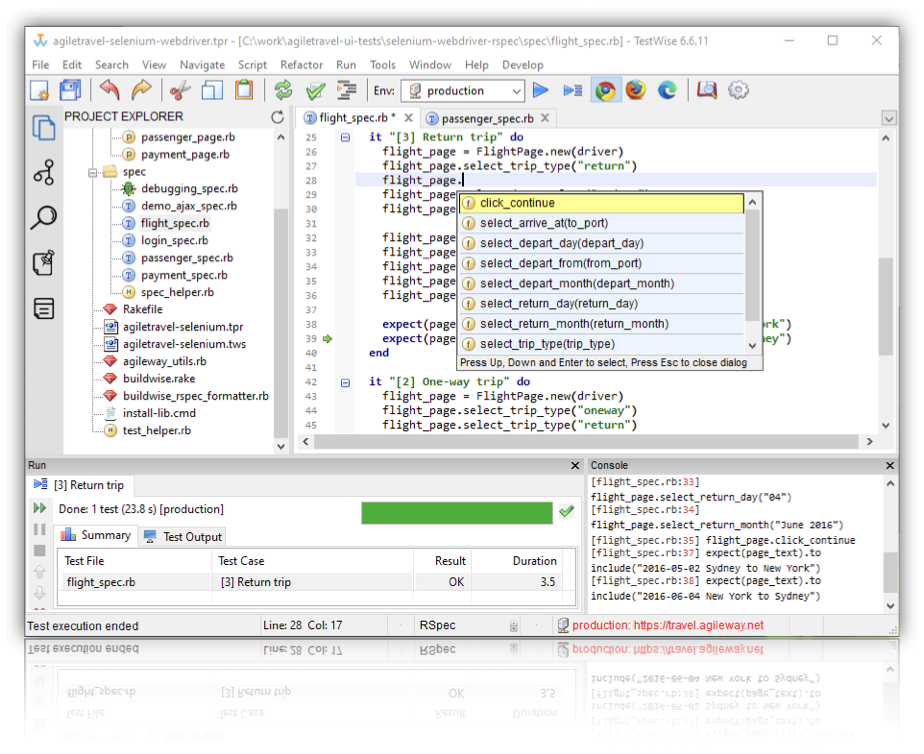924x754 pixels.
Task: Select the Edge browser icon
Action: 667,91
